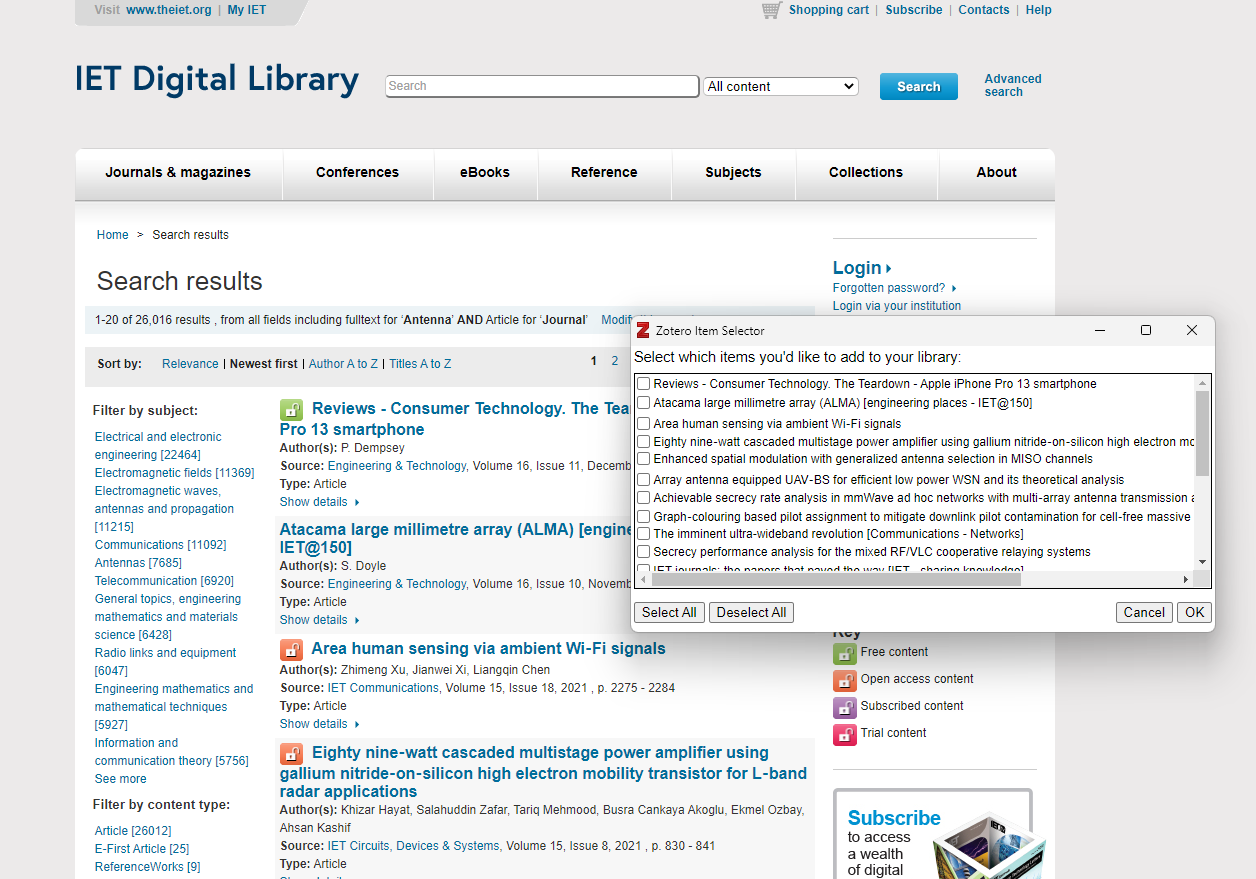1256x879 pixels.
Task: Click Forgotten password link
Action: tap(889, 288)
